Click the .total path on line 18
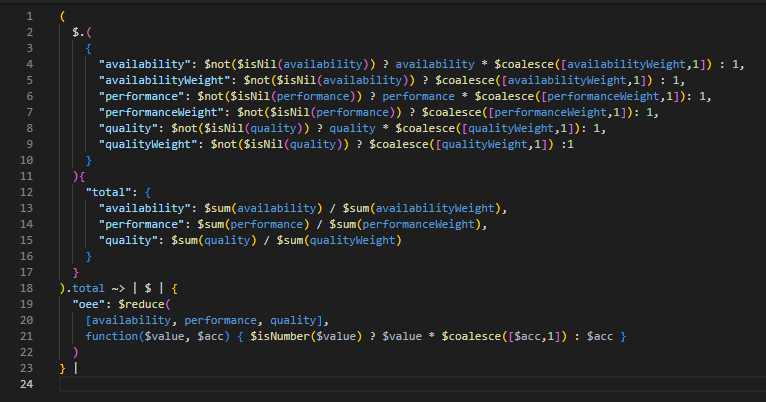The height and width of the screenshot is (402, 766). pyautogui.click(x=86, y=287)
